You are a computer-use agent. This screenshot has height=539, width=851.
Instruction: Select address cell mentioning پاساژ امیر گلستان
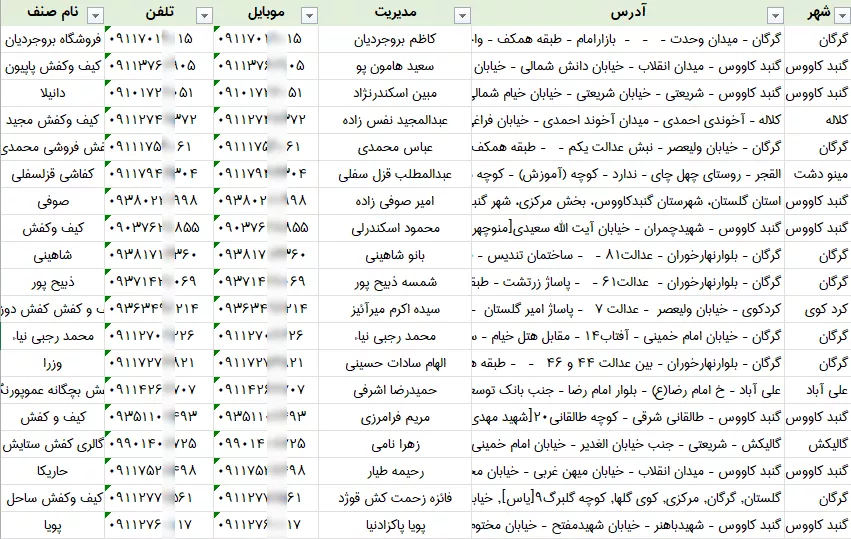coord(628,309)
